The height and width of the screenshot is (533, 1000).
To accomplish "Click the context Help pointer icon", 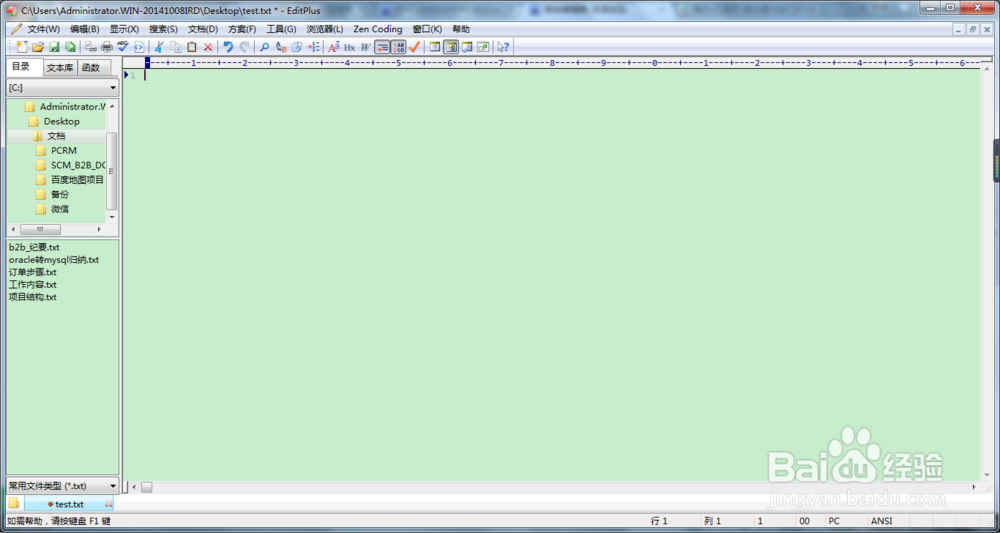I will pos(503,47).
